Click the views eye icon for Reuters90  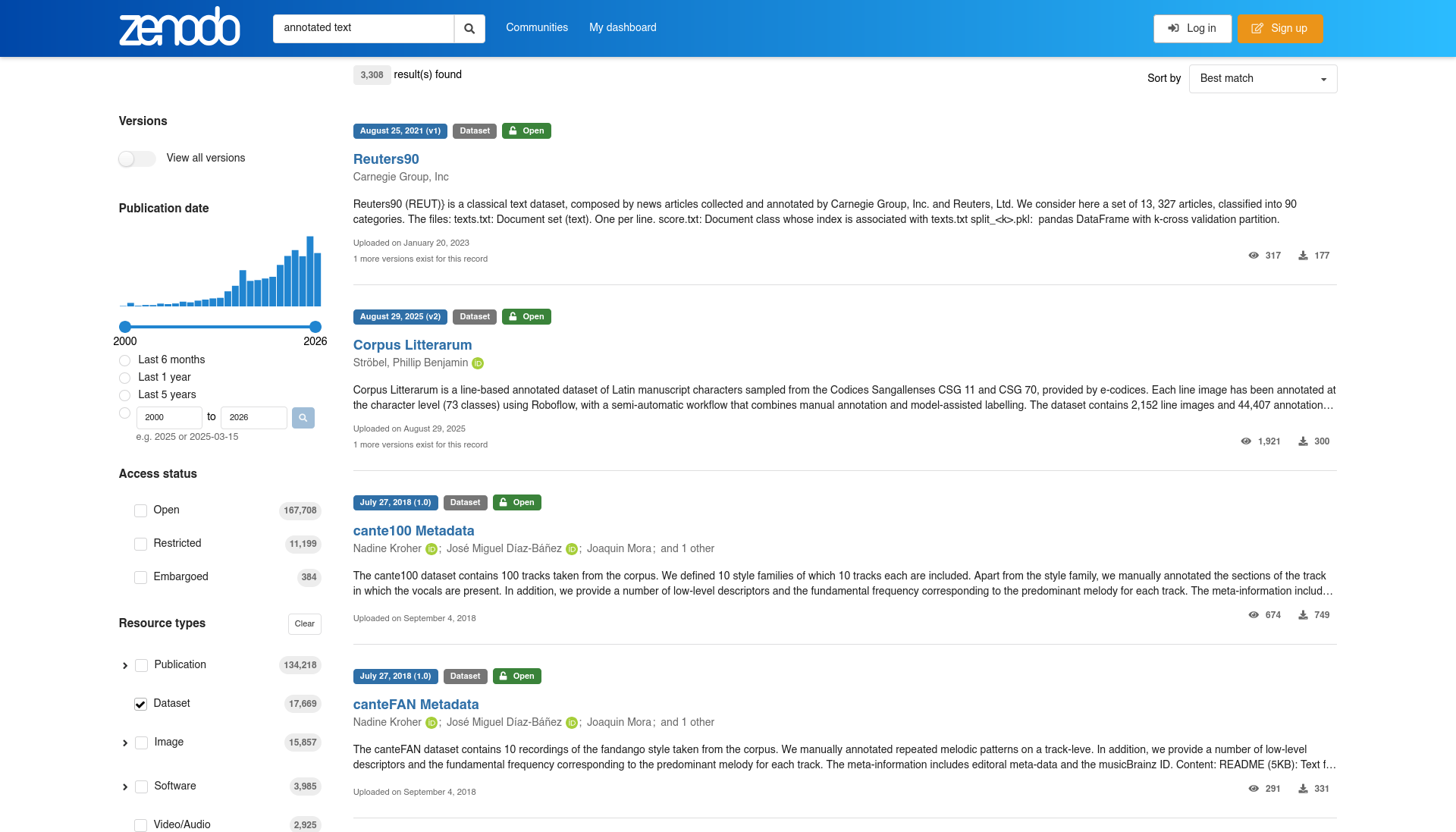1254,256
